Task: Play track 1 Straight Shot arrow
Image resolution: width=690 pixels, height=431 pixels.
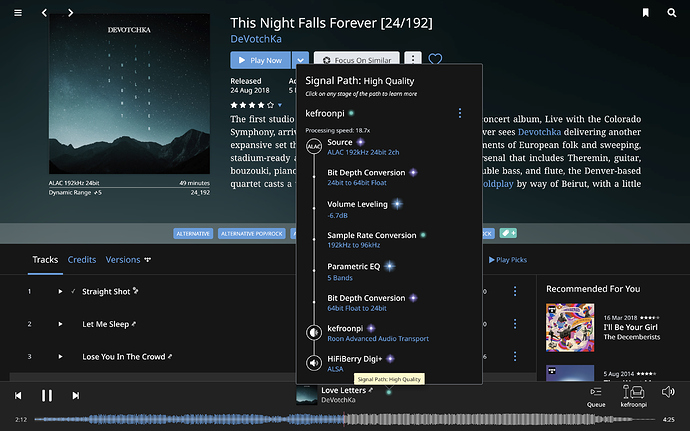Action: [x=60, y=291]
